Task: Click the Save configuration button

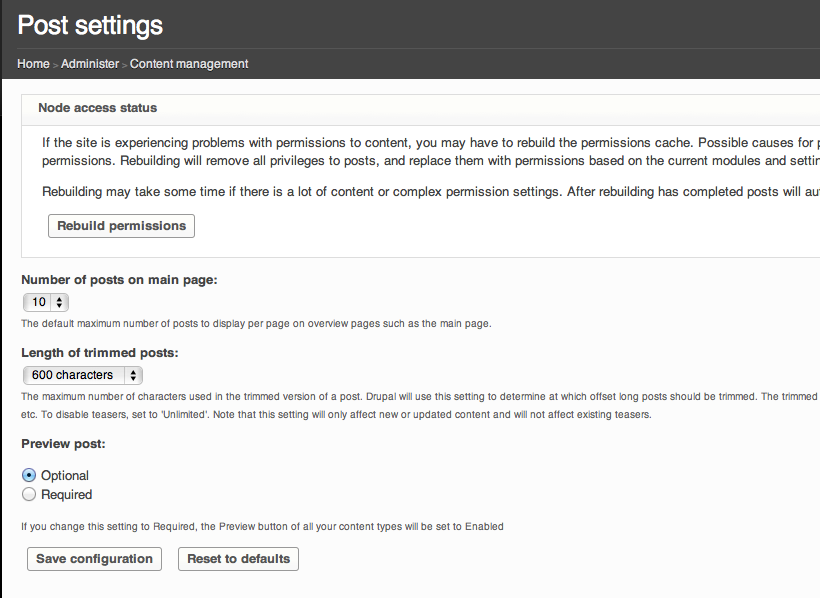Action: click(x=94, y=559)
